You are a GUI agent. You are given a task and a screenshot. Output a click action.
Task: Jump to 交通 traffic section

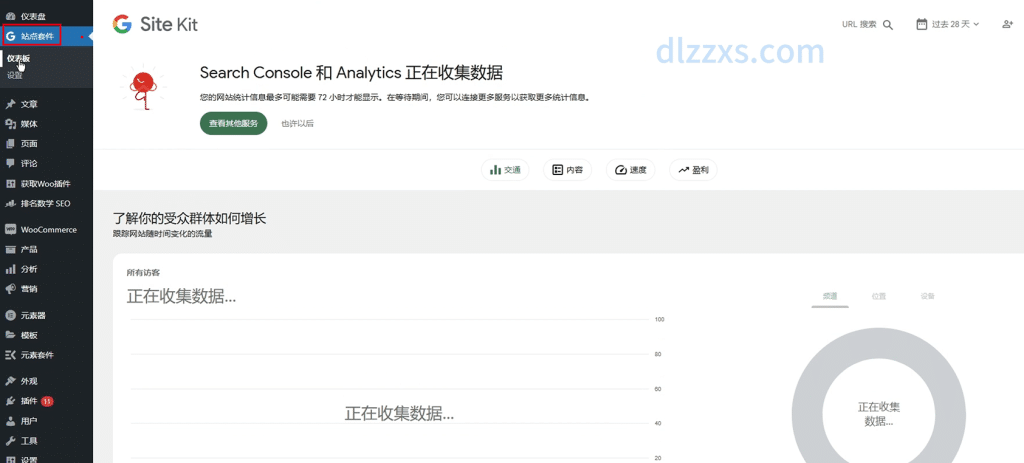(x=505, y=170)
